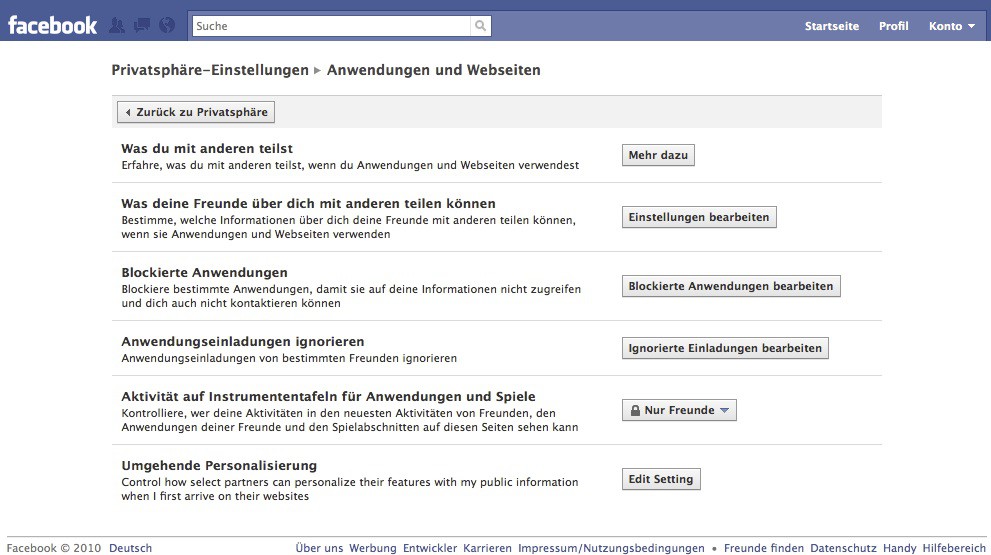This screenshot has height=555, width=991.
Task: Open Handy footer link
Action: click(x=899, y=548)
